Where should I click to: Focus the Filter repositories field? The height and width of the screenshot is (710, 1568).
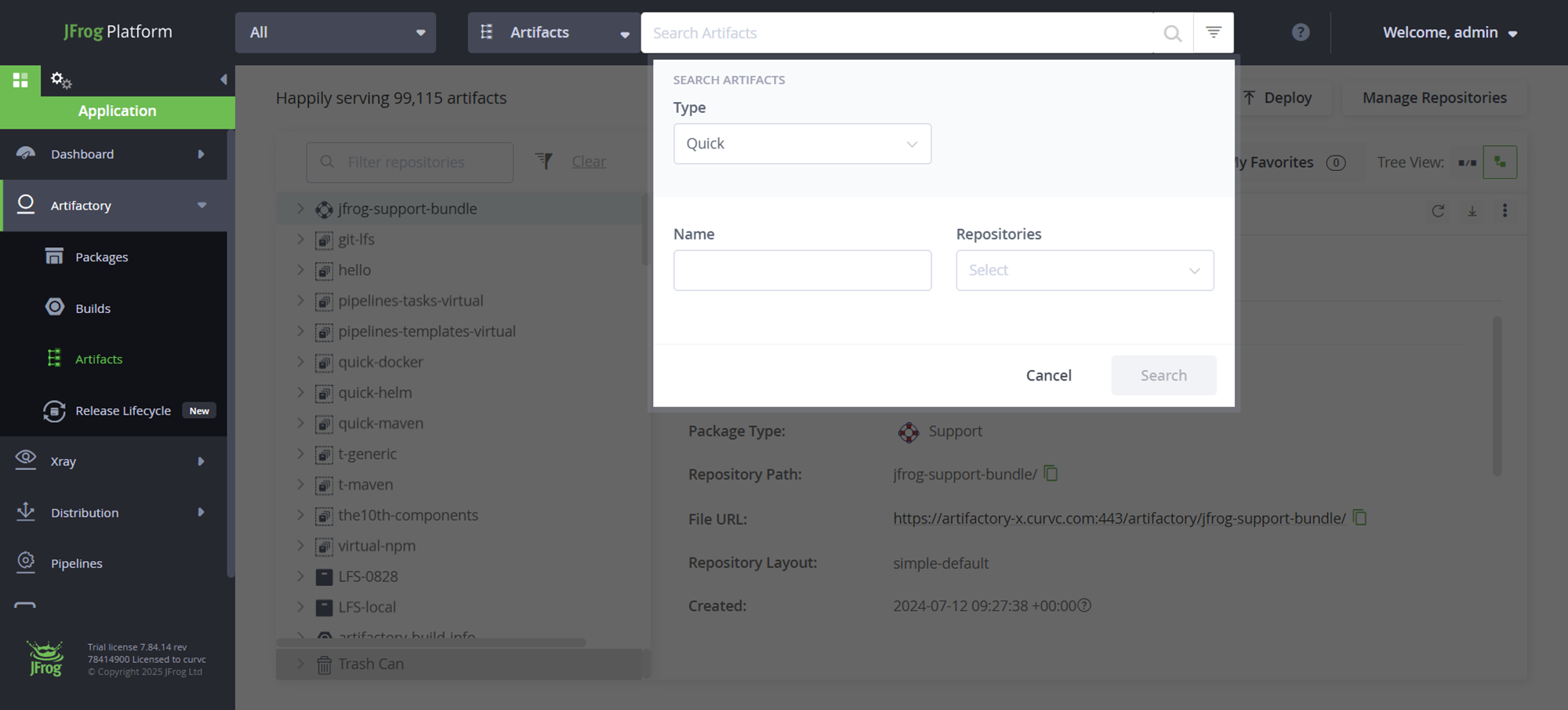(409, 162)
